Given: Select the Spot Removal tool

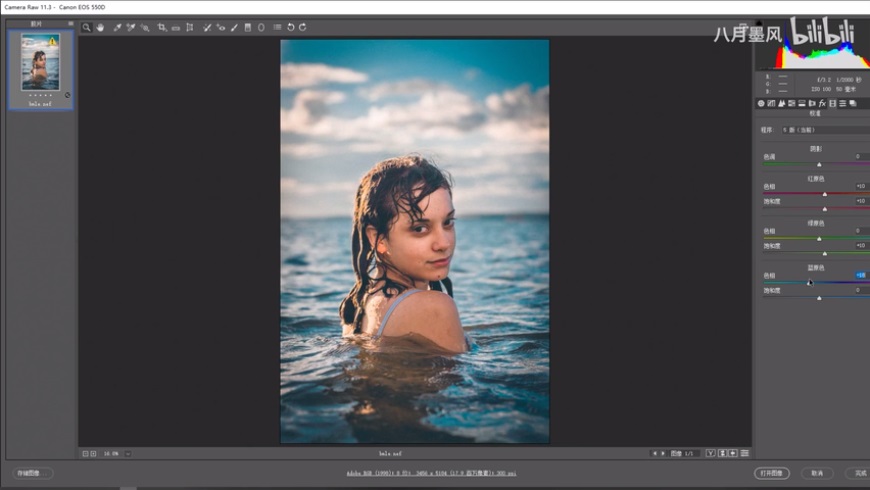Looking at the screenshot, I should (x=206, y=27).
